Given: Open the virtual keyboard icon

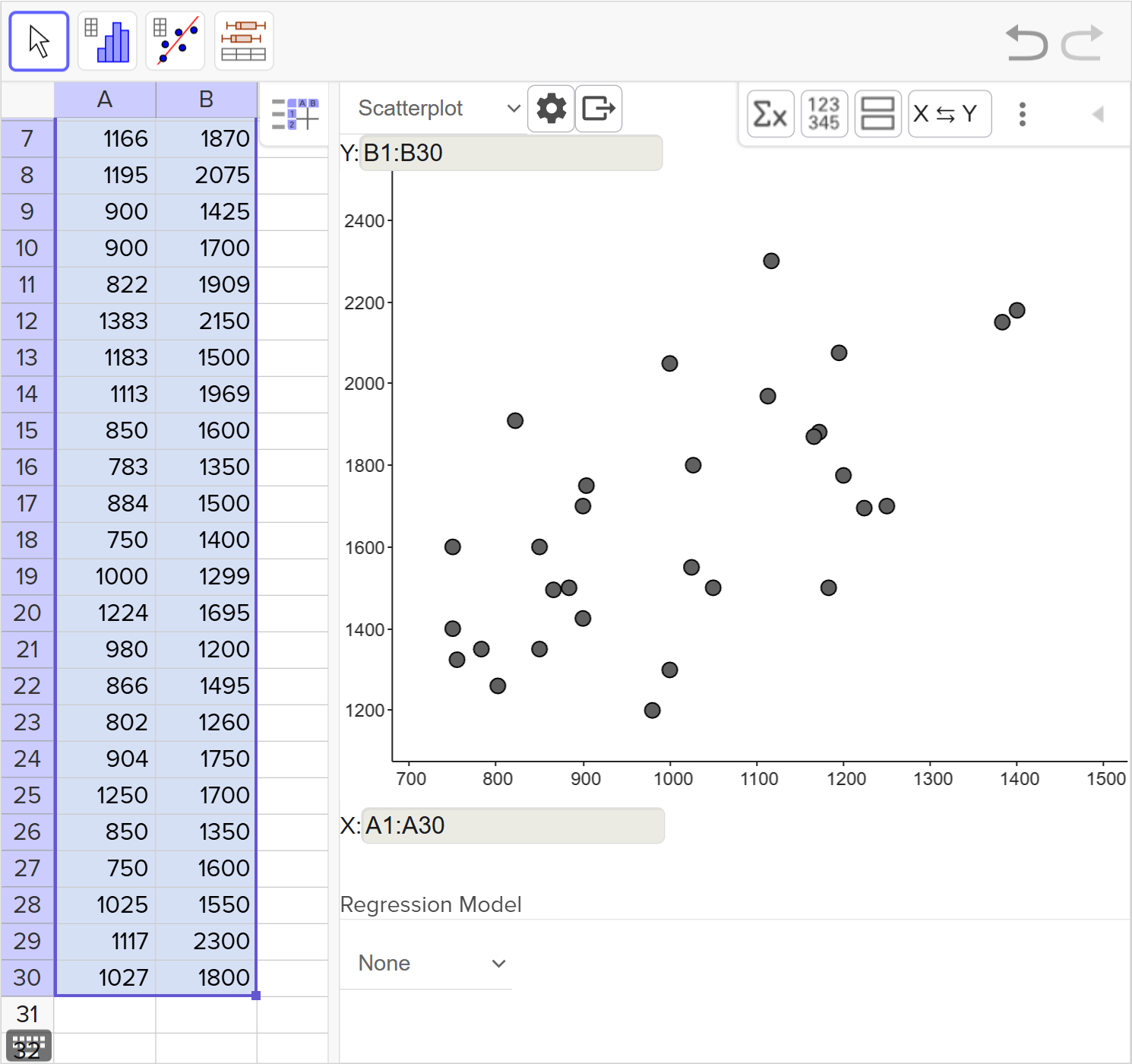Looking at the screenshot, I should (29, 1046).
